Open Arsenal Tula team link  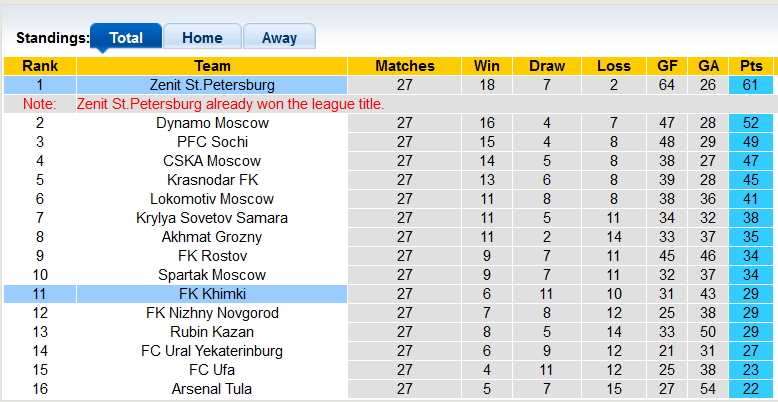click(212, 389)
